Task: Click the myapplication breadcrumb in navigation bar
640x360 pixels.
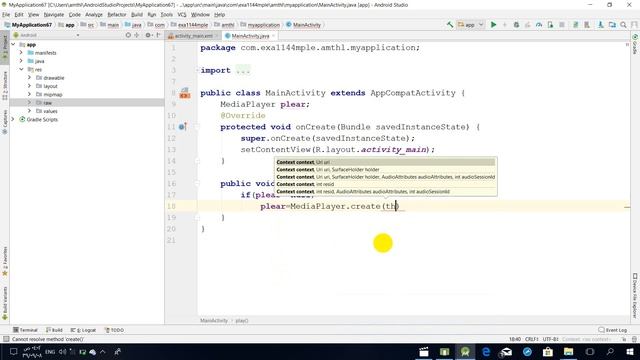Action: [260, 25]
